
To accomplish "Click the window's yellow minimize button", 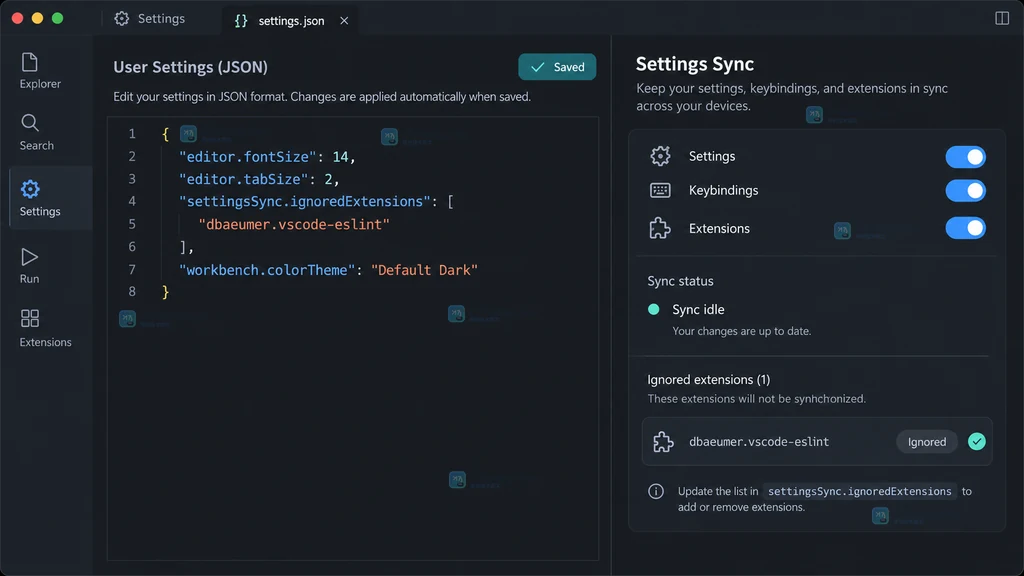I will click(x=37, y=18).
